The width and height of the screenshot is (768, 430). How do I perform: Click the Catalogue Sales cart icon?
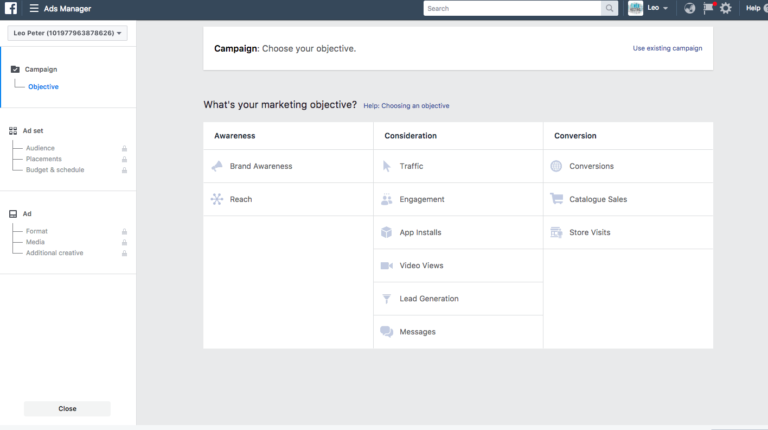(x=556, y=199)
